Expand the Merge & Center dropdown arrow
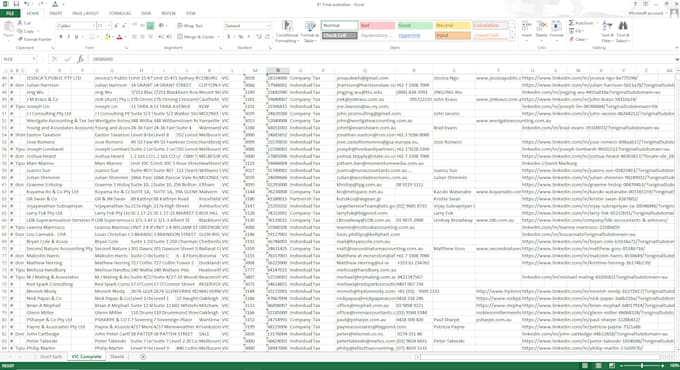680x370 pixels. pyautogui.click(x=219, y=37)
